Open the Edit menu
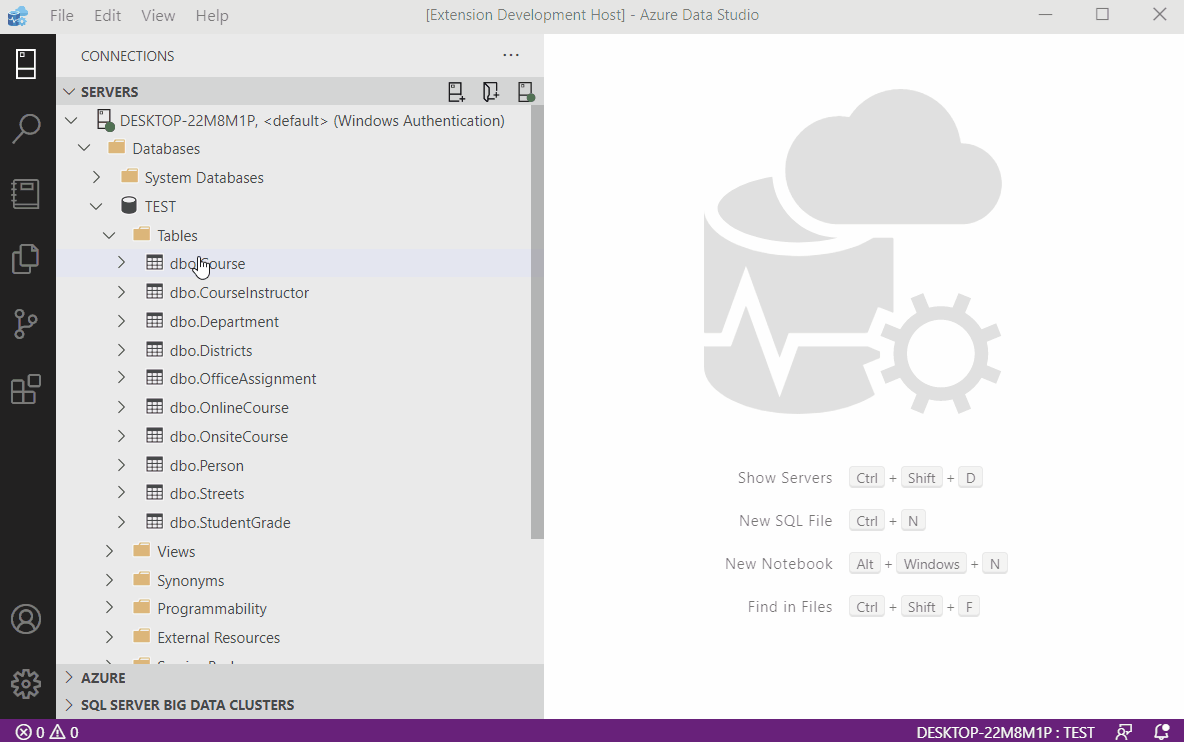1184x742 pixels. tap(107, 15)
